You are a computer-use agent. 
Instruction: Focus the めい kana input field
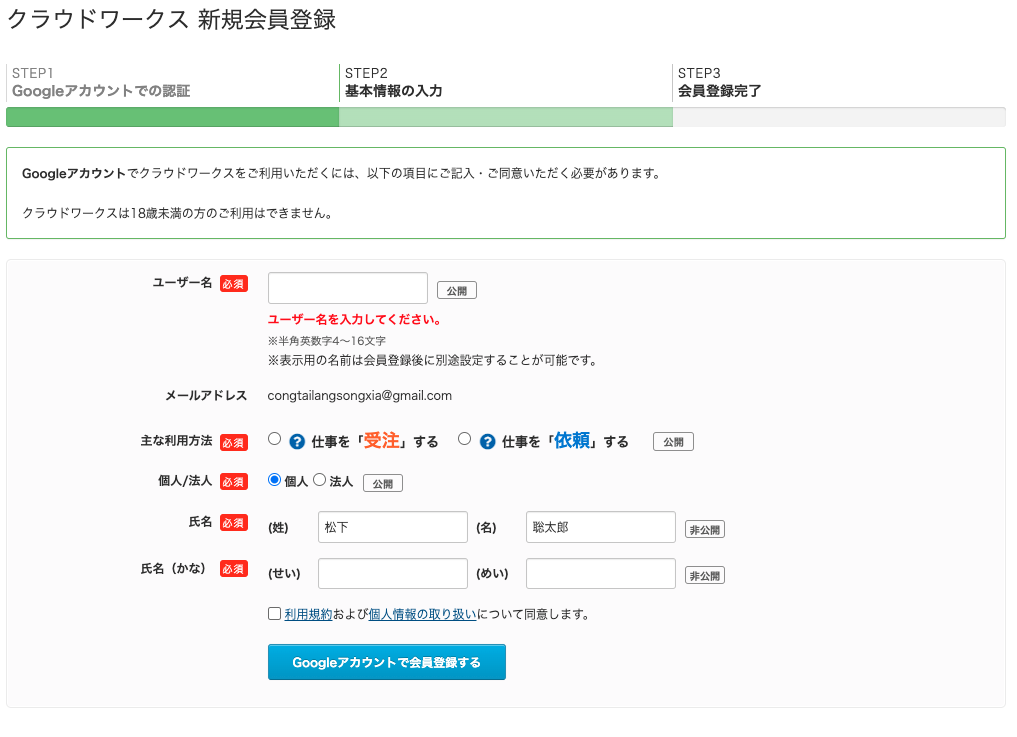click(x=601, y=574)
